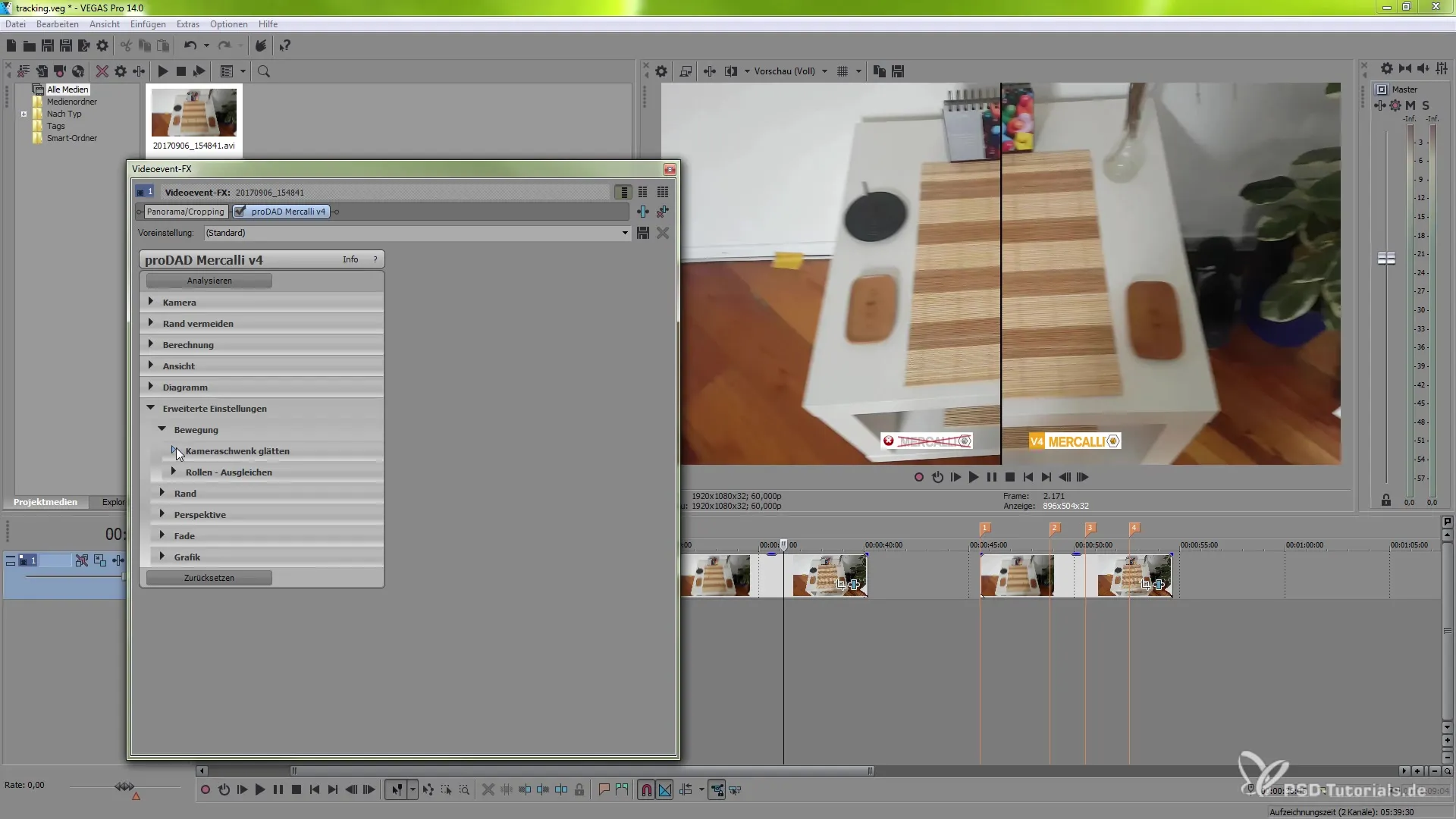
Task: Solo the Master bus
Action: [x=1426, y=105]
